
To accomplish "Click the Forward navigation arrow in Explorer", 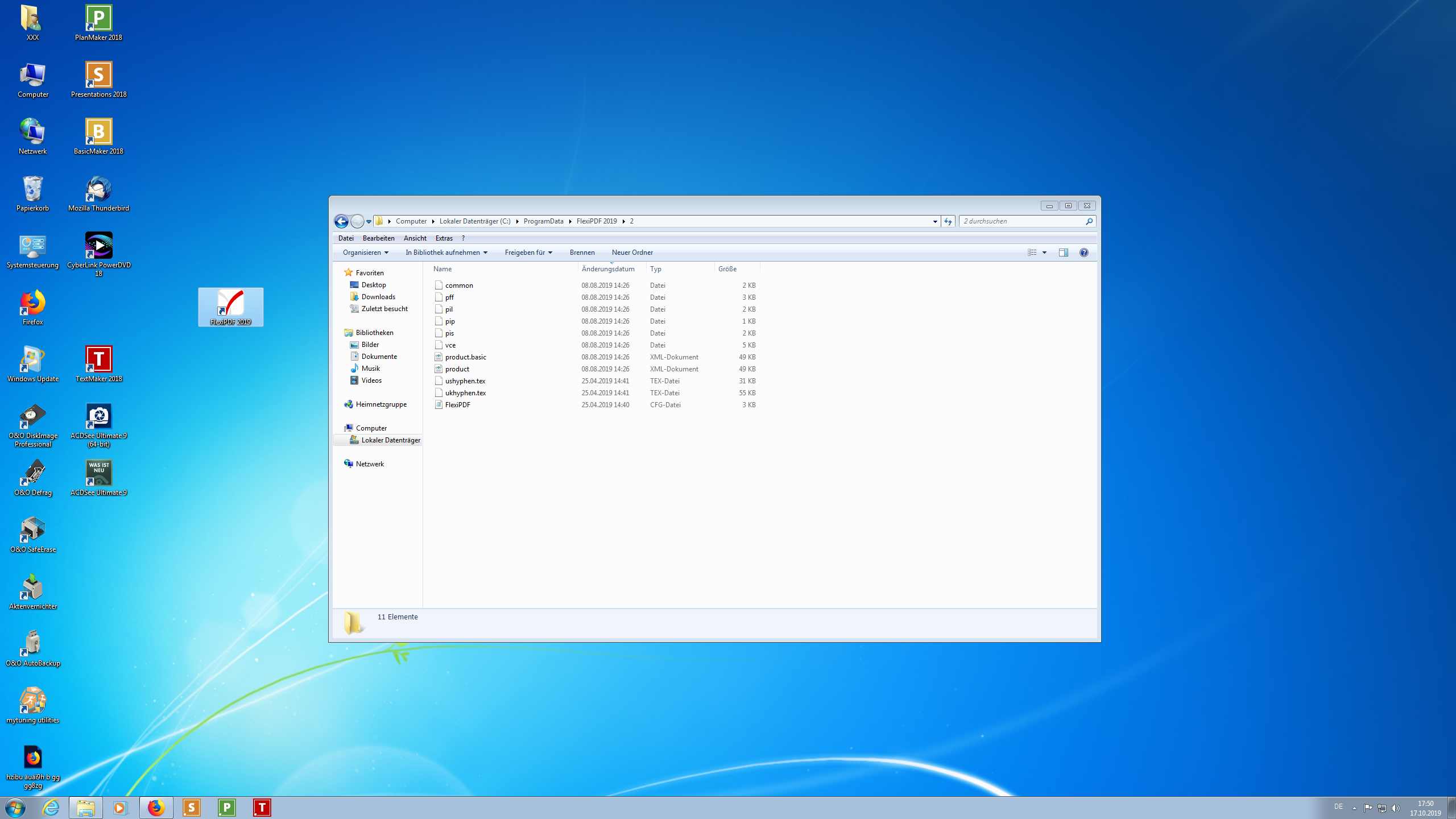I will point(357,221).
